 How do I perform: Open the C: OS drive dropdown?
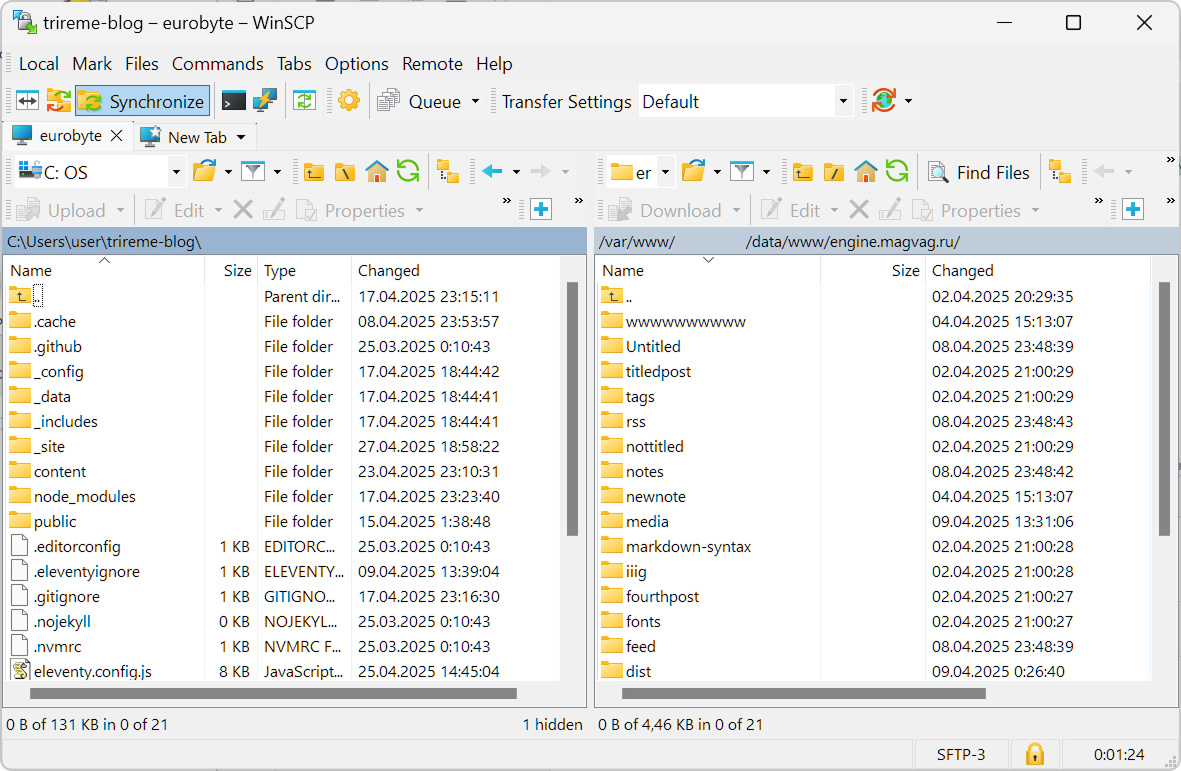coord(176,172)
